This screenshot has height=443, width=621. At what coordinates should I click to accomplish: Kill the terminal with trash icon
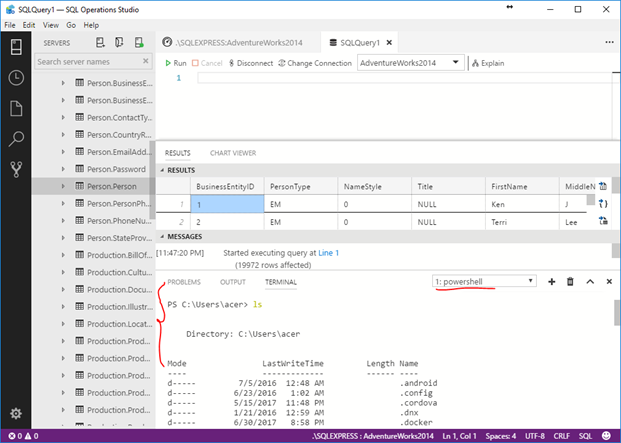570,281
